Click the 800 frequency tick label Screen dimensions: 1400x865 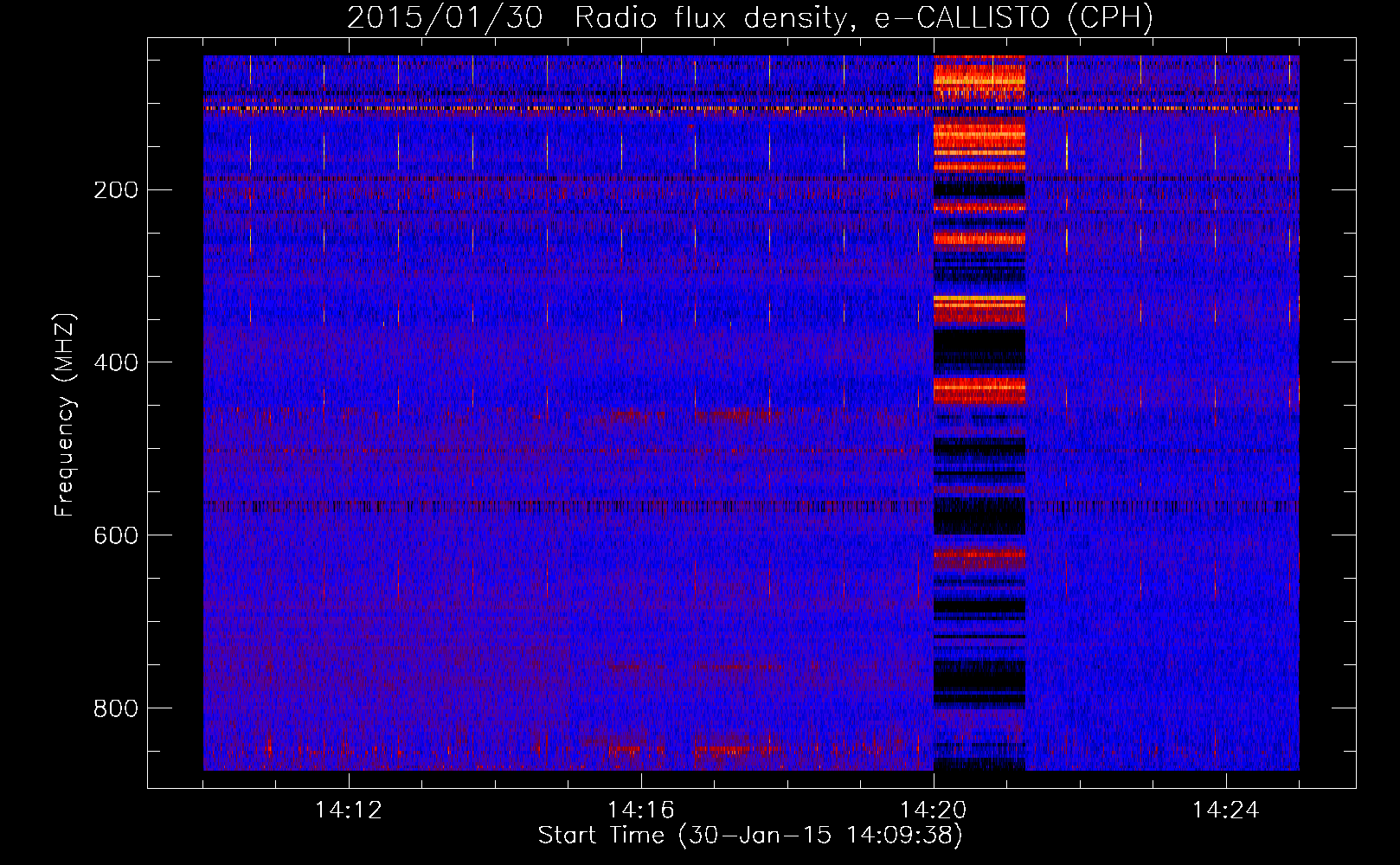pyautogui.click(x=115, y=708)
